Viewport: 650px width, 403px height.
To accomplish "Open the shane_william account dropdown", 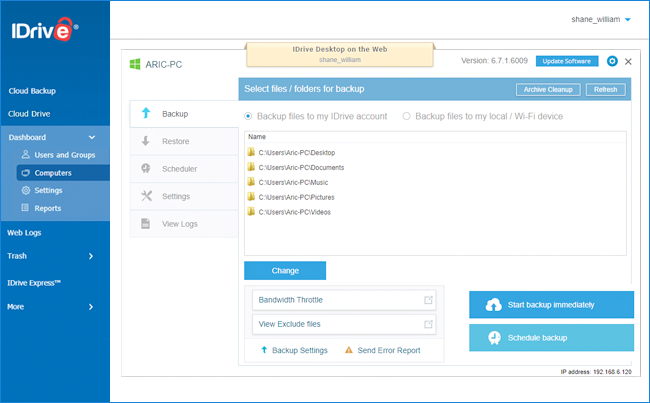I will click(x=628, y=19).
